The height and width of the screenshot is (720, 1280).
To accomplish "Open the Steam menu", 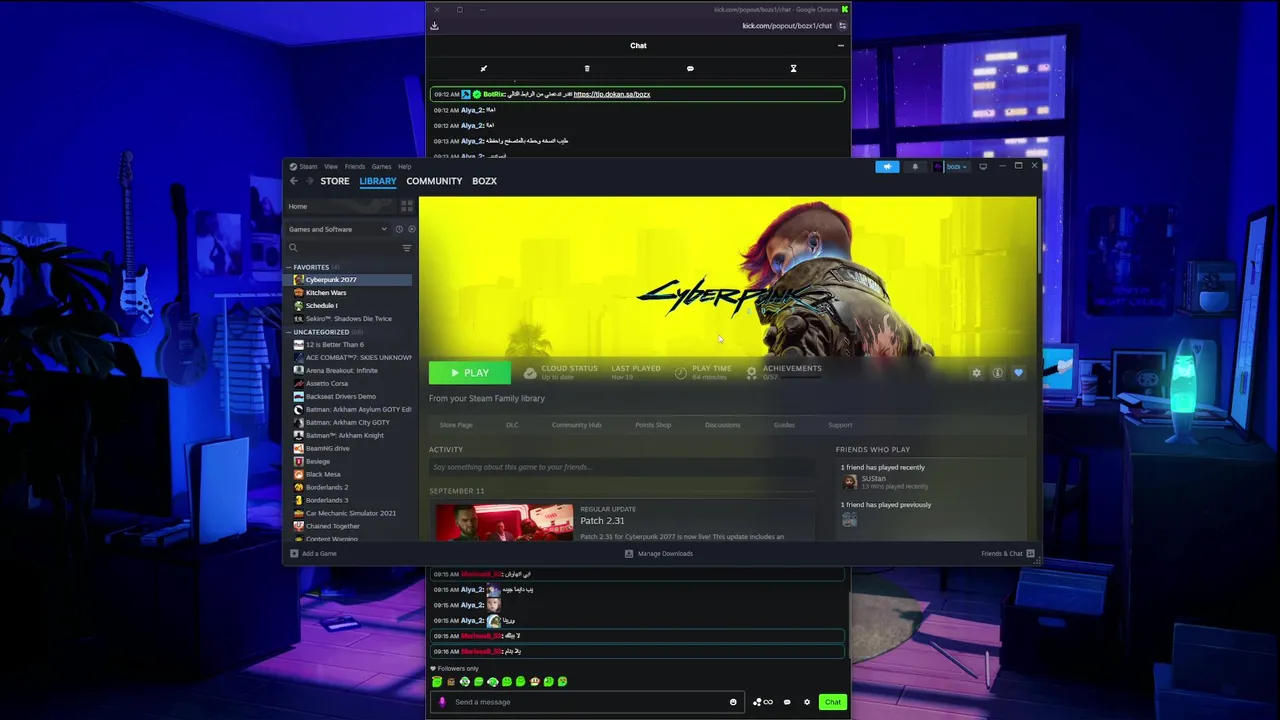I will tap(303, 167).
